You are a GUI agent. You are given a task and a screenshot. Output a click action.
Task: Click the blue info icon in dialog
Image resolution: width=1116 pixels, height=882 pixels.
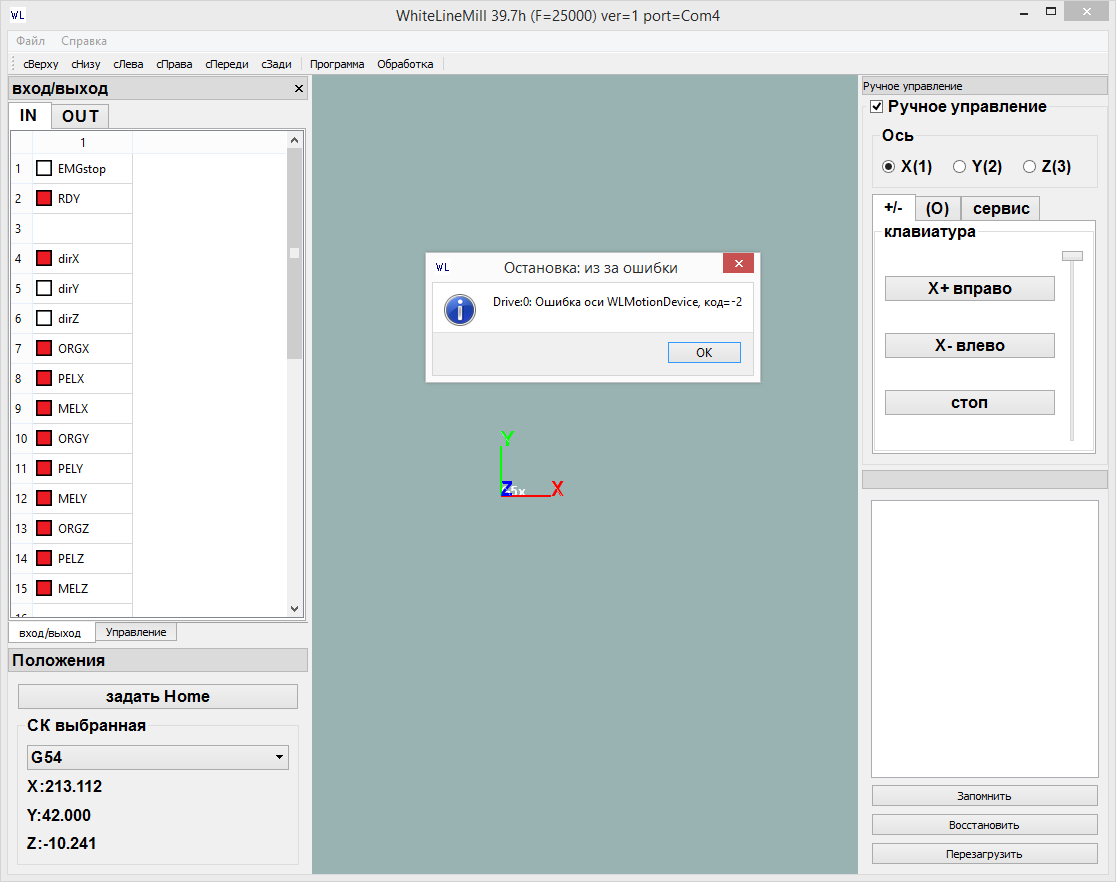click(460, 310)
